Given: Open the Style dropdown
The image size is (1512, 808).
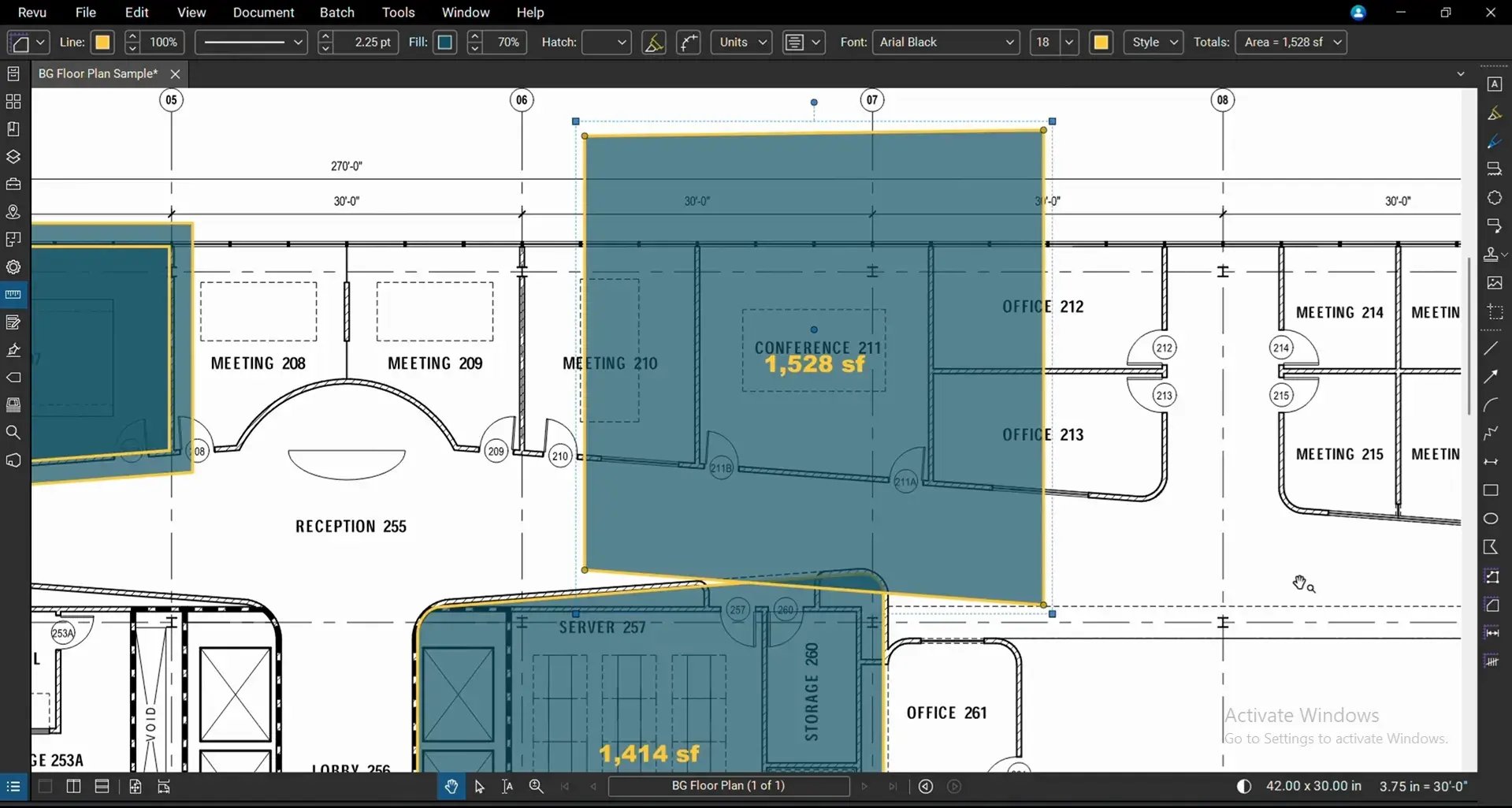Looking at the screenshot, I should point(1154,43).
